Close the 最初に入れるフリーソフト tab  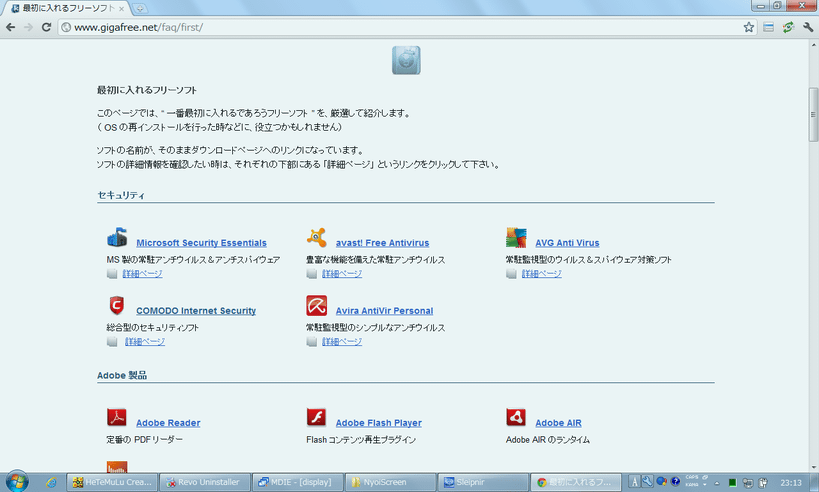pos(121,8)
